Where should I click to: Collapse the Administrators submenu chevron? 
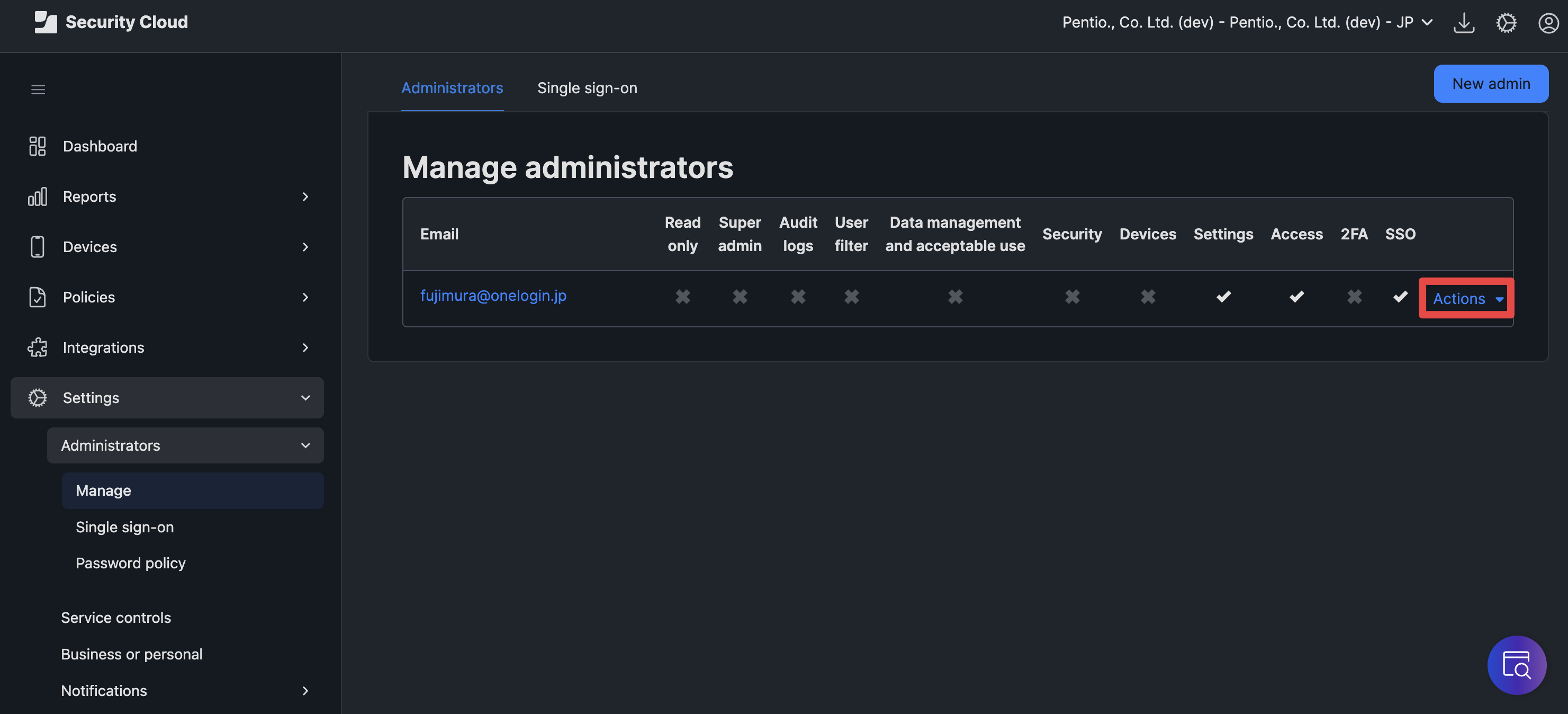pyautogui.click(x=305, y=445)
